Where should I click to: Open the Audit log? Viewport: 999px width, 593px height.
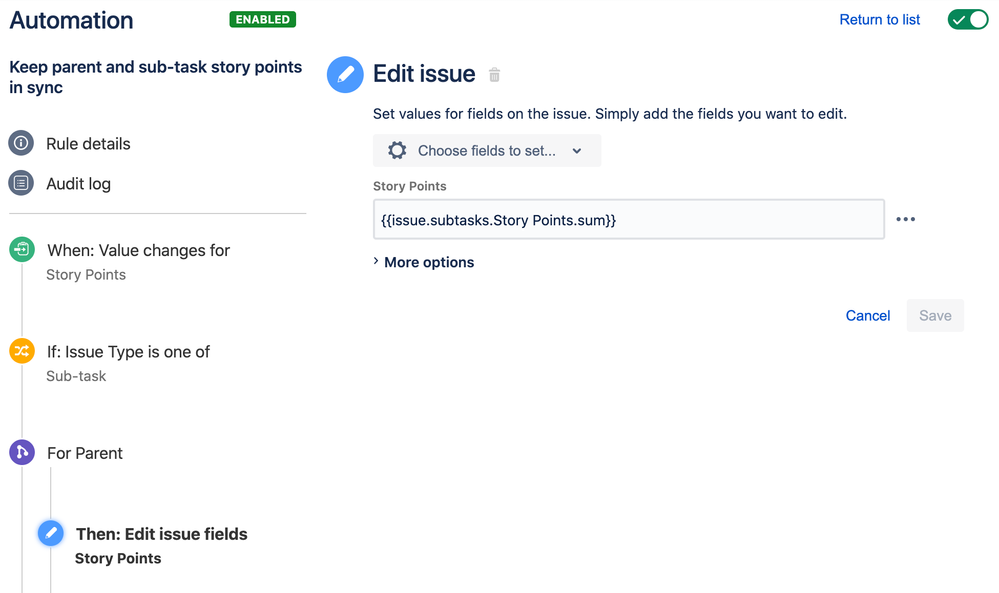(78, 184)
